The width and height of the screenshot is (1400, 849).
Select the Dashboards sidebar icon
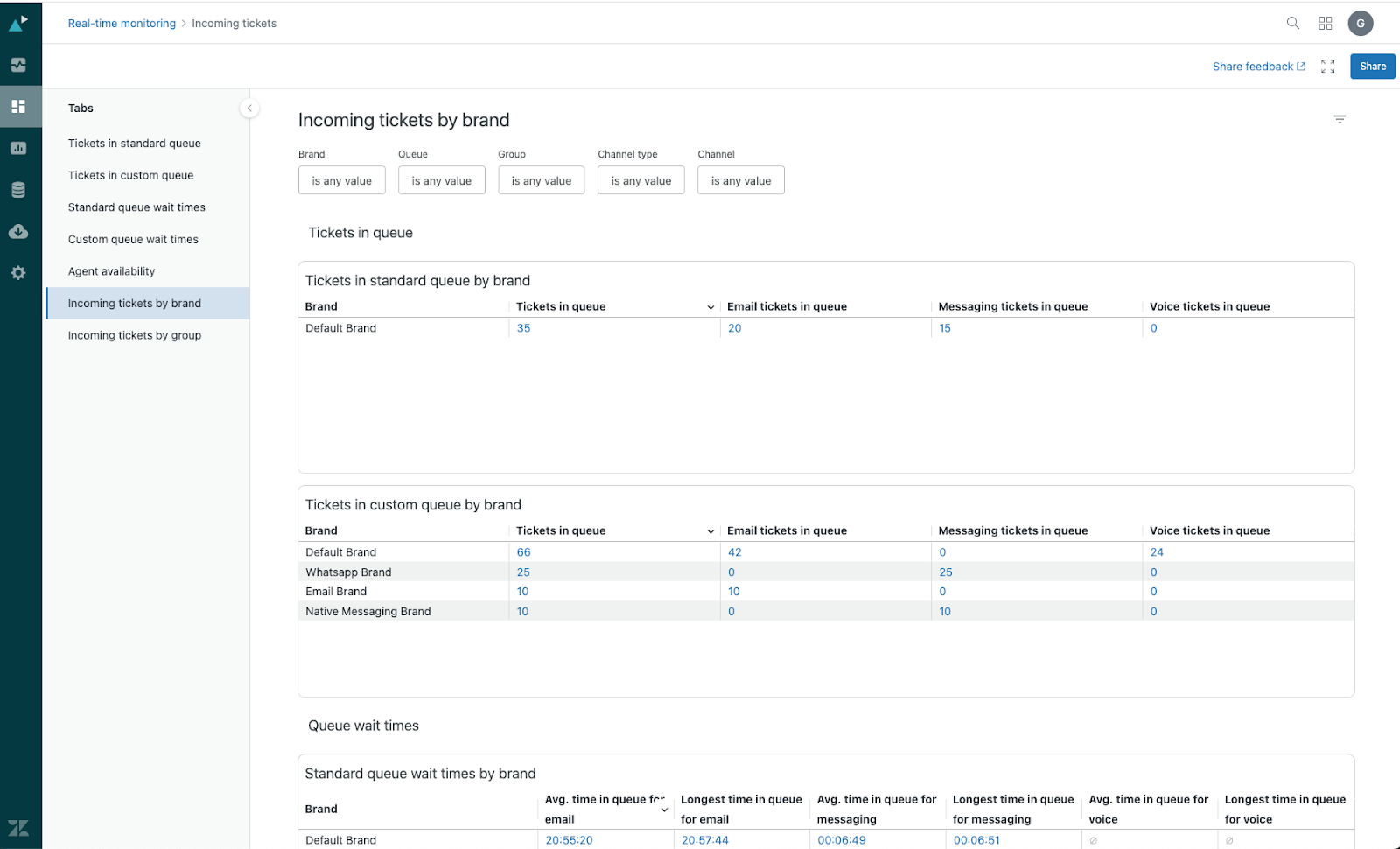pos(18,107)
